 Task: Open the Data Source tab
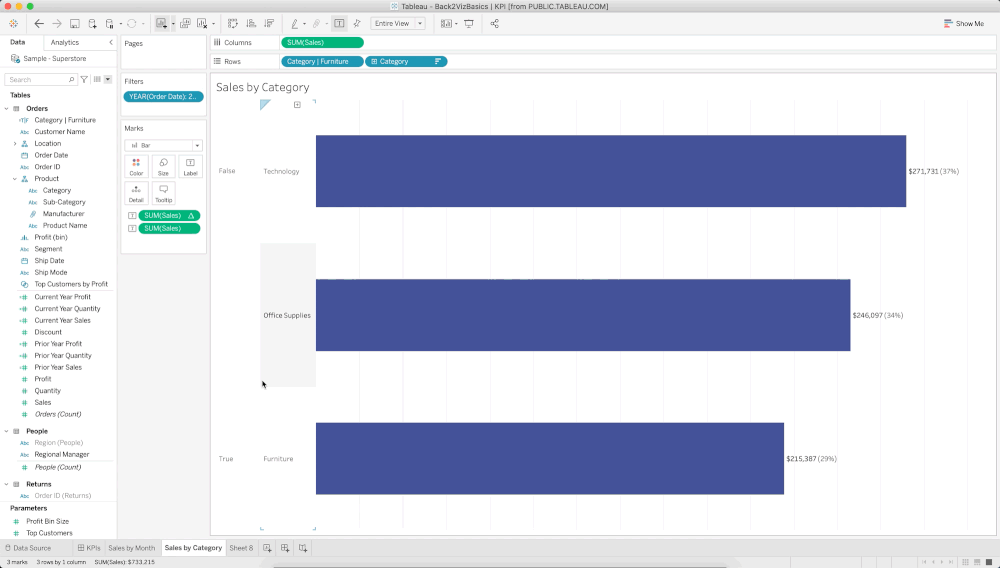pyautogui.click(x=27, y=548)
